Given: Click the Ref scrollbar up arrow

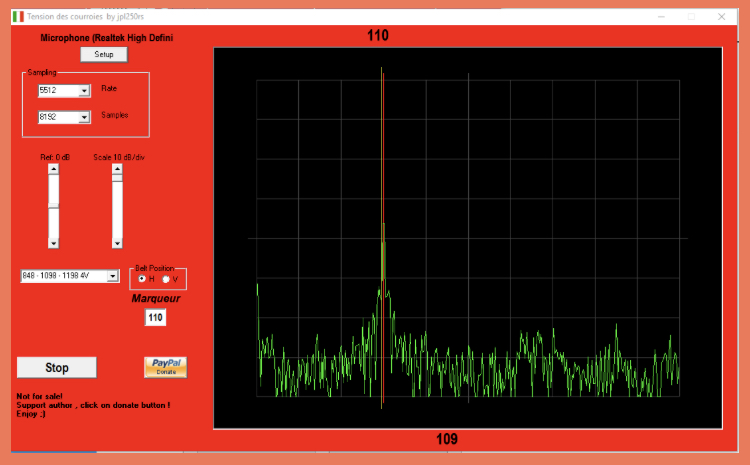Looking at the screenshot, I should [x=53, y=170].
